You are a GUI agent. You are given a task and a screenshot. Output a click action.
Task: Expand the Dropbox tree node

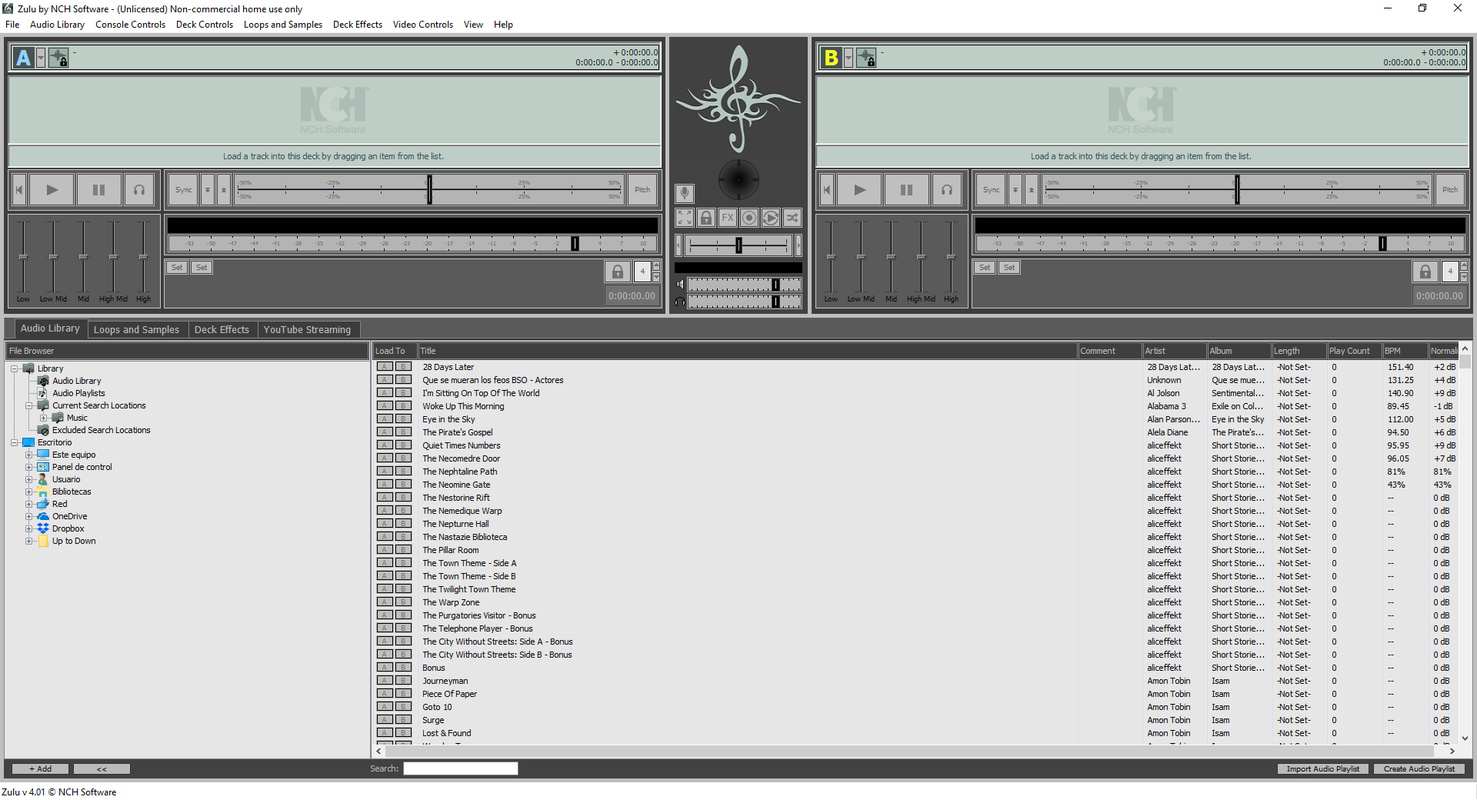tap(29, 529)
